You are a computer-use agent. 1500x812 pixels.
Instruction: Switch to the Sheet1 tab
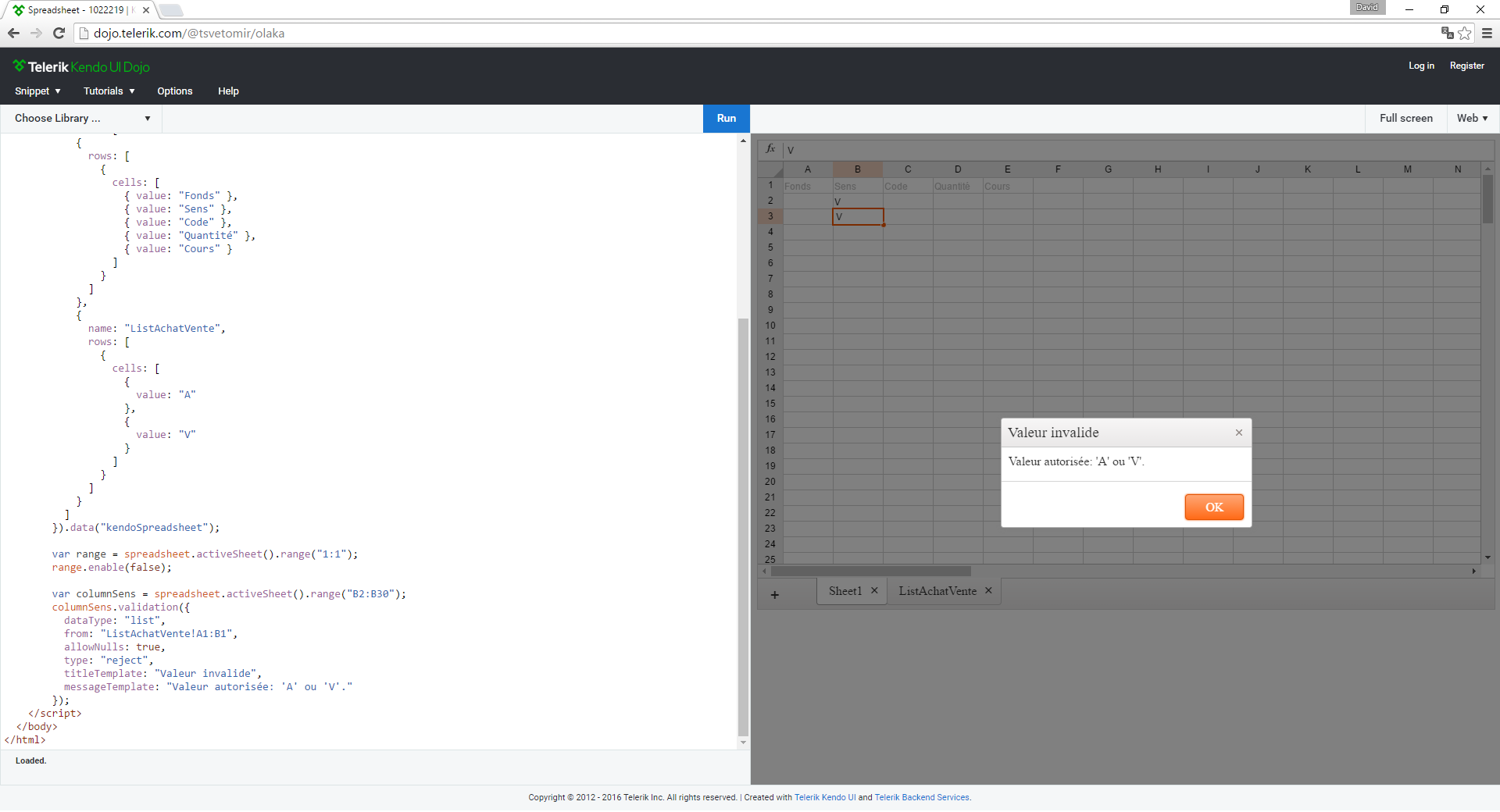point(845,591)
